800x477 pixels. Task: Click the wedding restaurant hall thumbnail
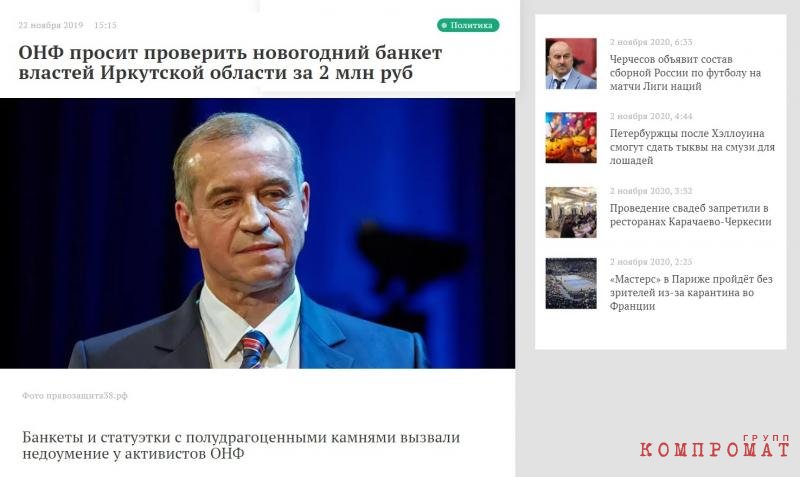[570, 212]
